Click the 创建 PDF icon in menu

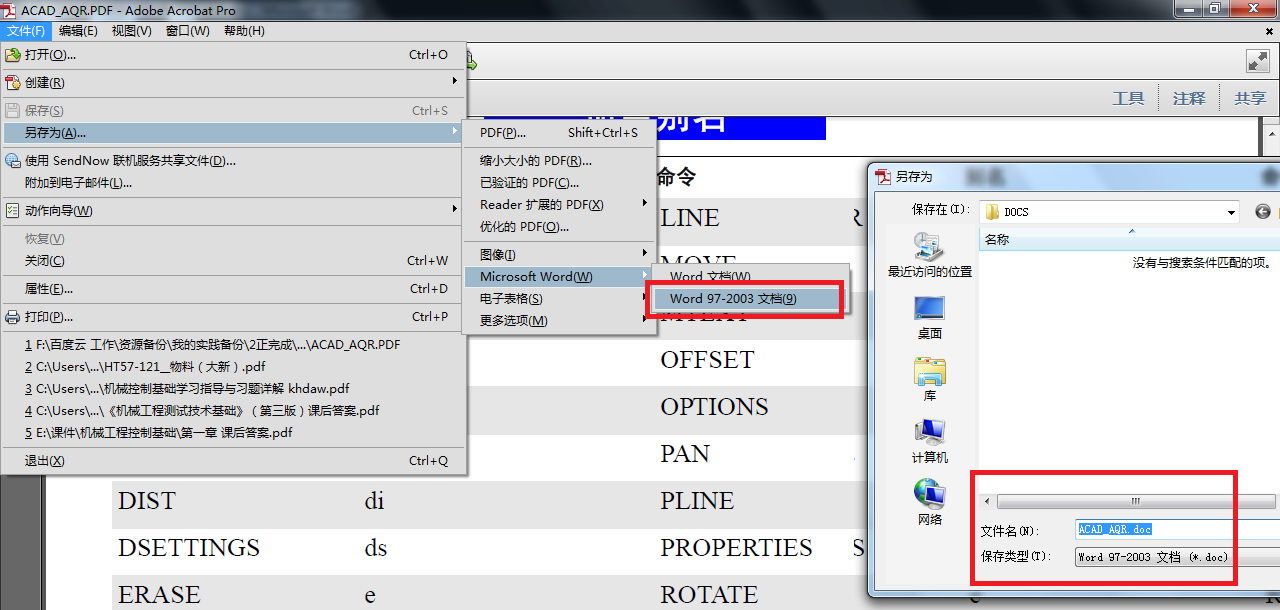13,83
